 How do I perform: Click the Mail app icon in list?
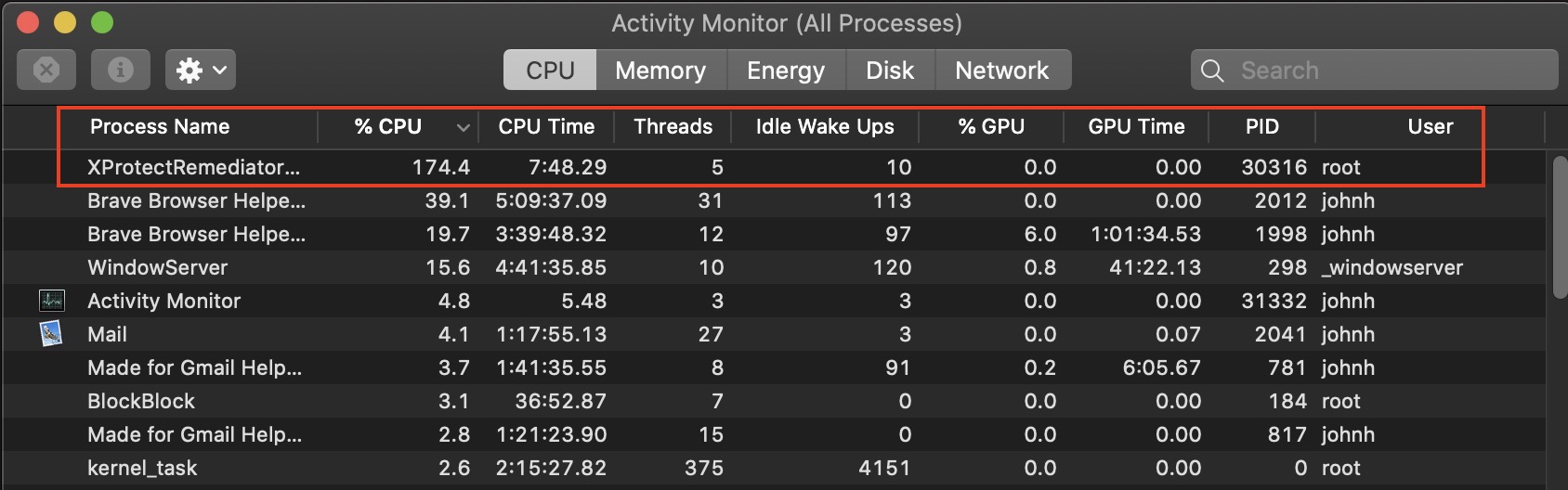coord(52,334)
